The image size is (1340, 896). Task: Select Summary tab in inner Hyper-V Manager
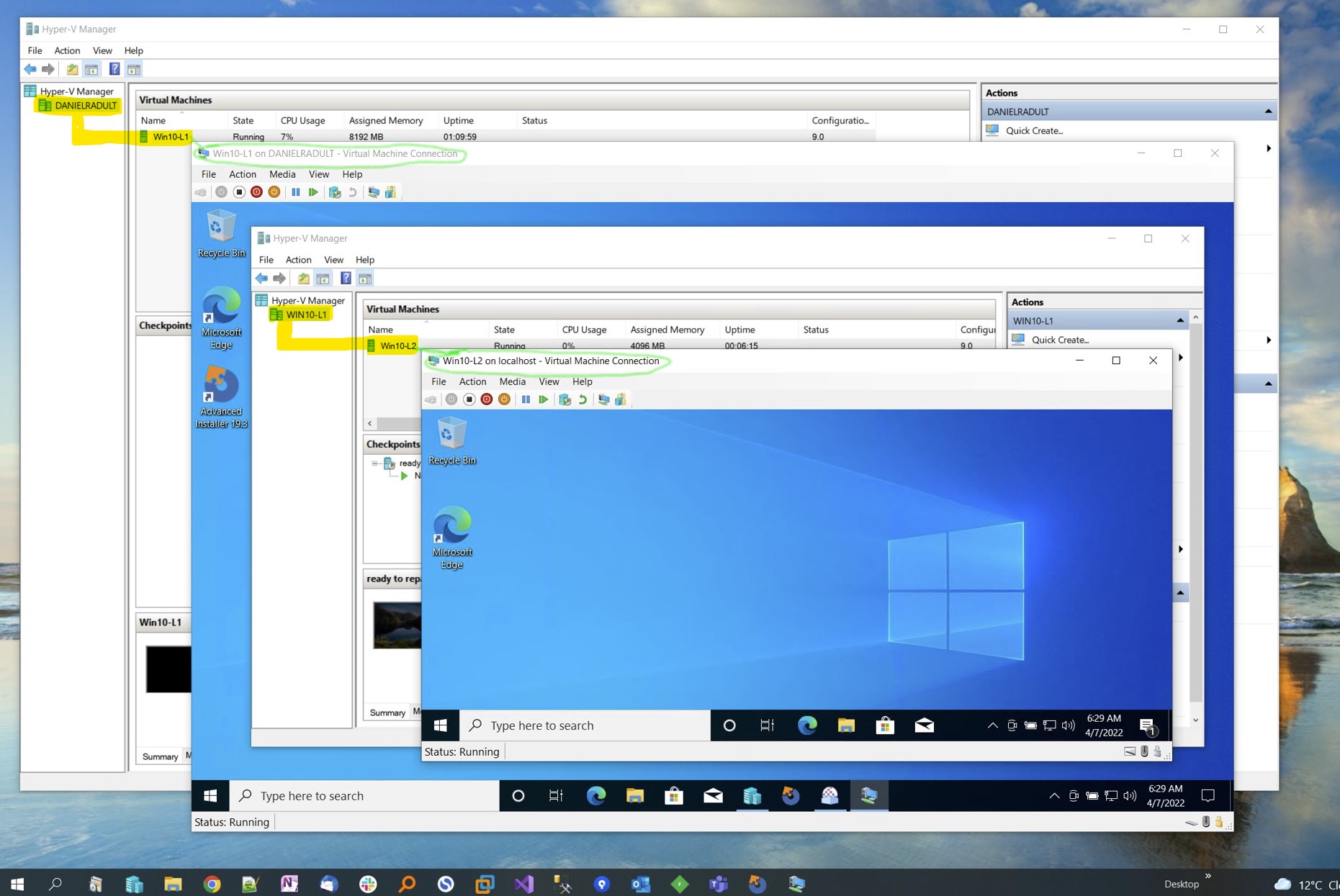pyautogui.click(x=387, y=712)
